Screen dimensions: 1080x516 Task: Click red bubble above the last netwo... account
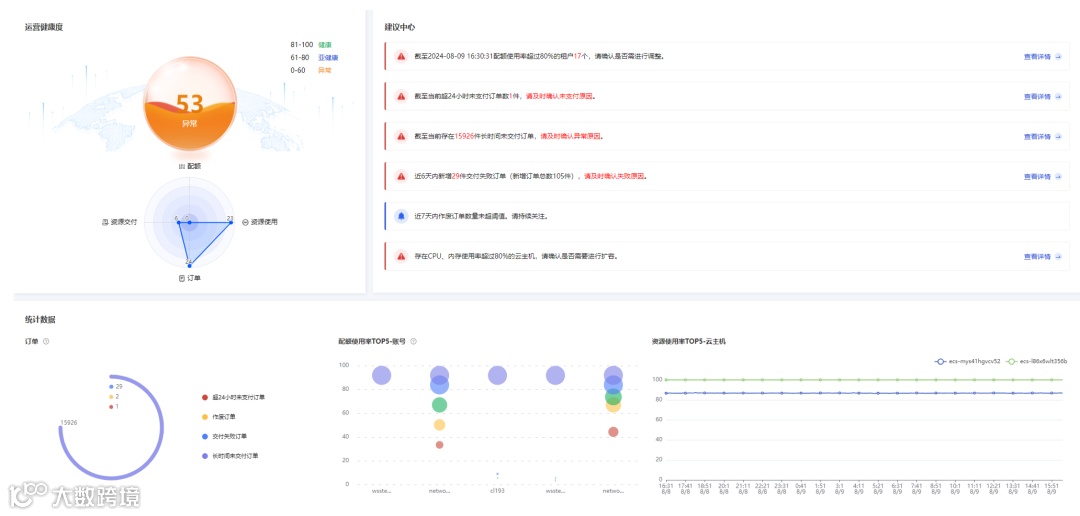click(613, 432)
